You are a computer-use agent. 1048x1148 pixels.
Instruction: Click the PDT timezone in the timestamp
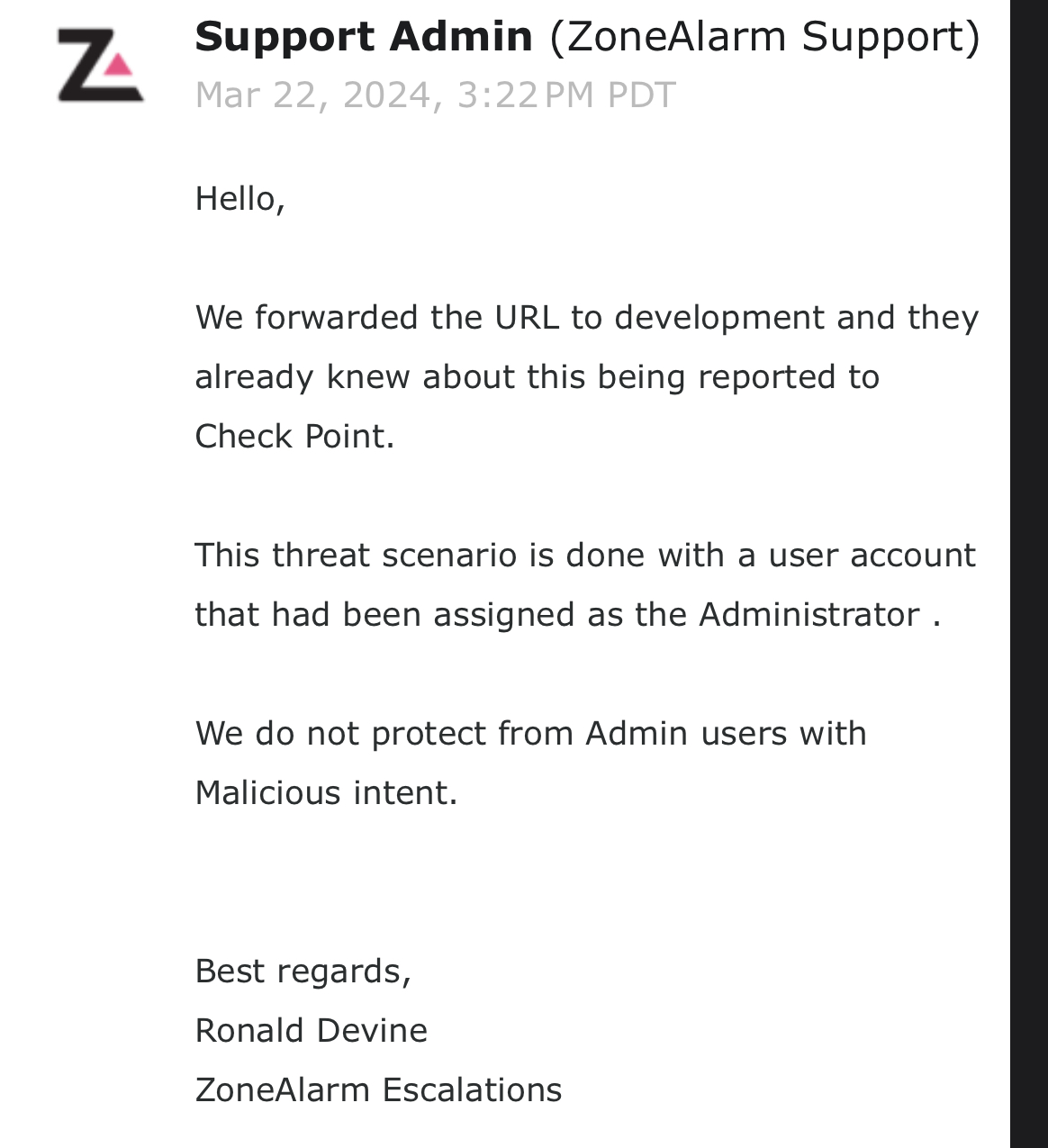coord(641,95)
